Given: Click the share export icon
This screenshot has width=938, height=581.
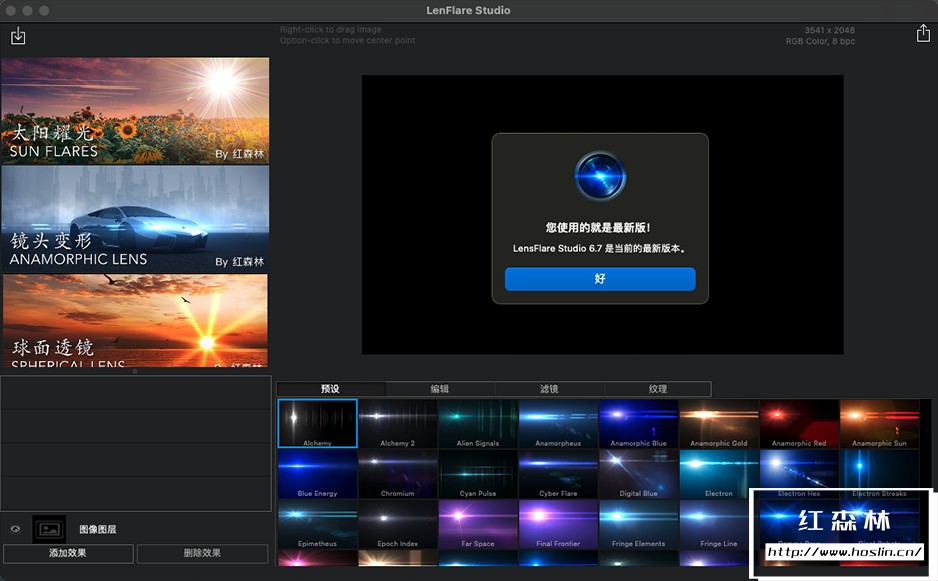Looking at the screenshot, I should pyautogui.click(x=923, y=34).
